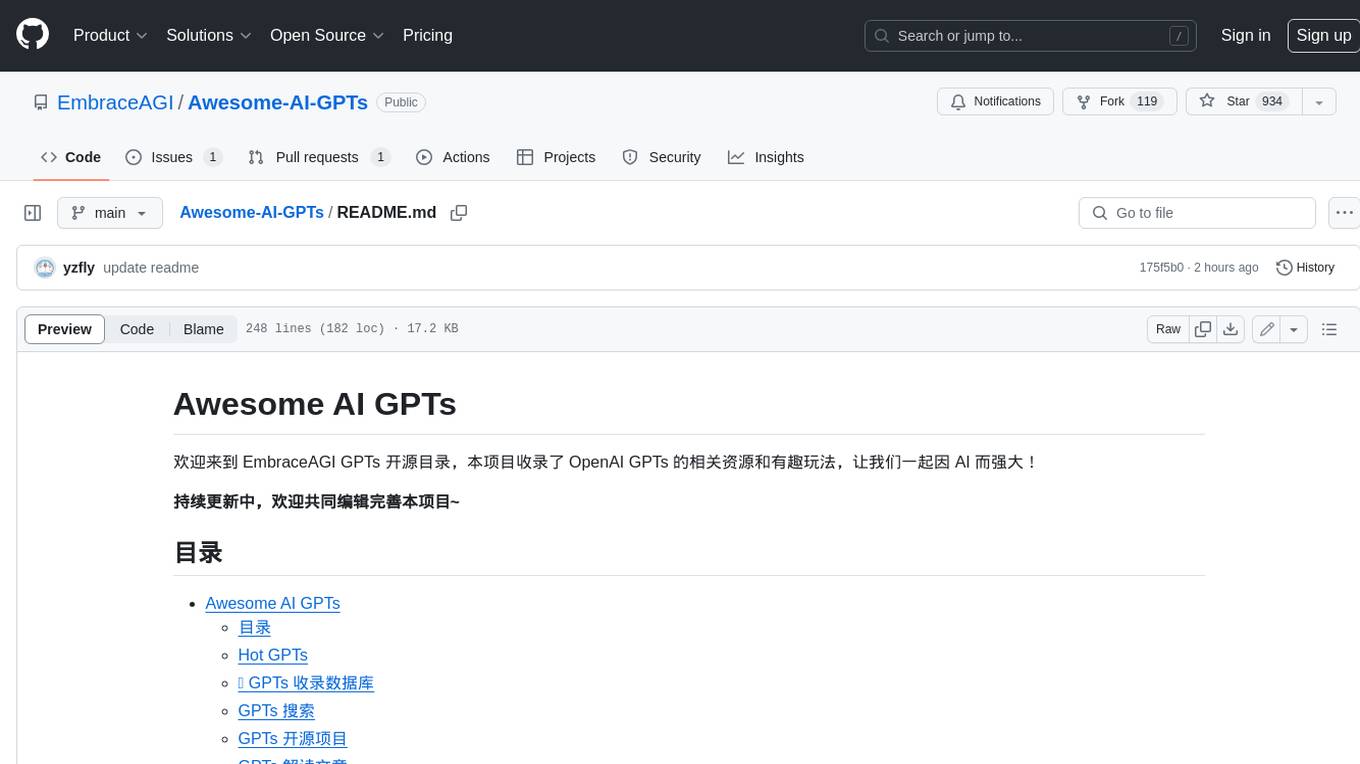Jump to GPTs 收录数据库 section
The height and width of the screenshot is (764, 1360).
(x=306, y=683)
